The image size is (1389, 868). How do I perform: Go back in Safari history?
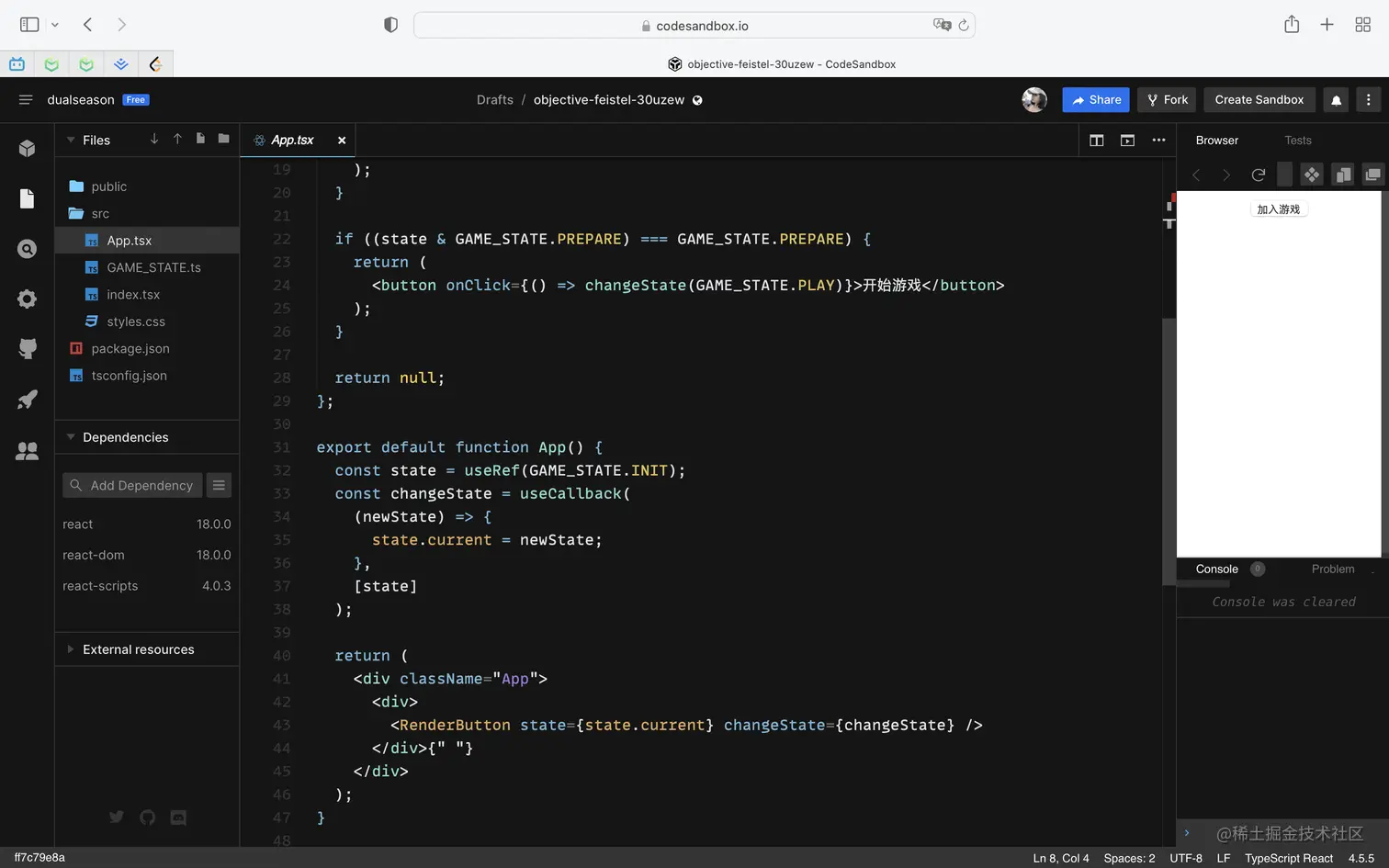point(88,25)
